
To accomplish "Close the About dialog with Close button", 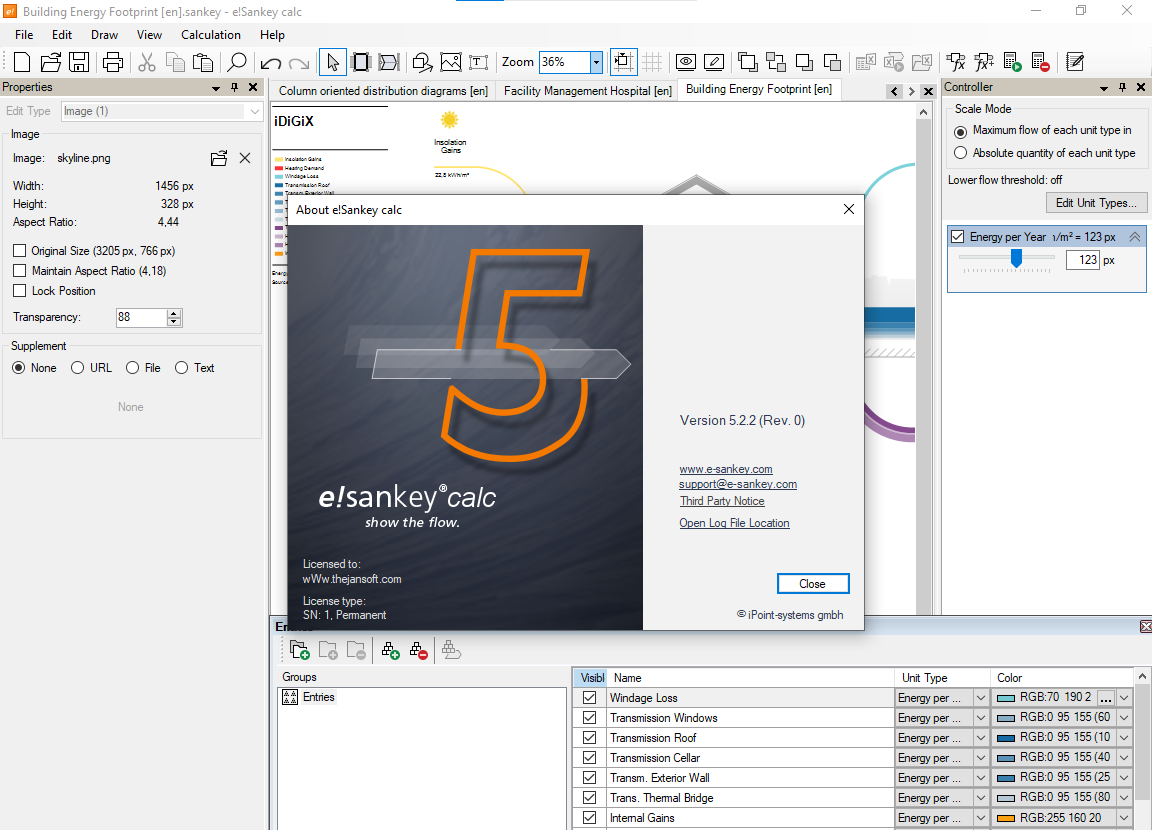I will tap(813, 583).
